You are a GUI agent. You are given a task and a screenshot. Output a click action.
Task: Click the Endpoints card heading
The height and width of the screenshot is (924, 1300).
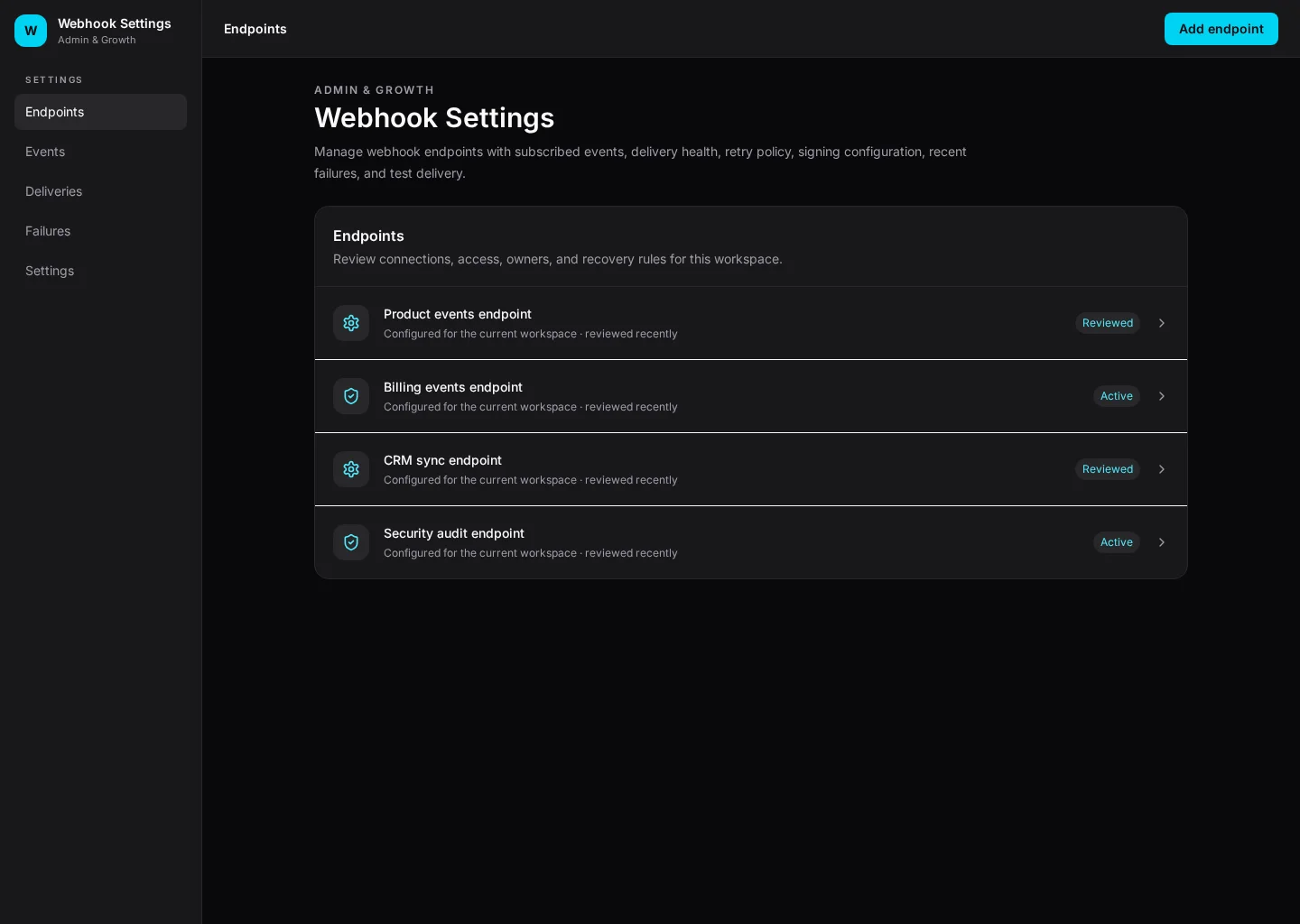[368, 236]
